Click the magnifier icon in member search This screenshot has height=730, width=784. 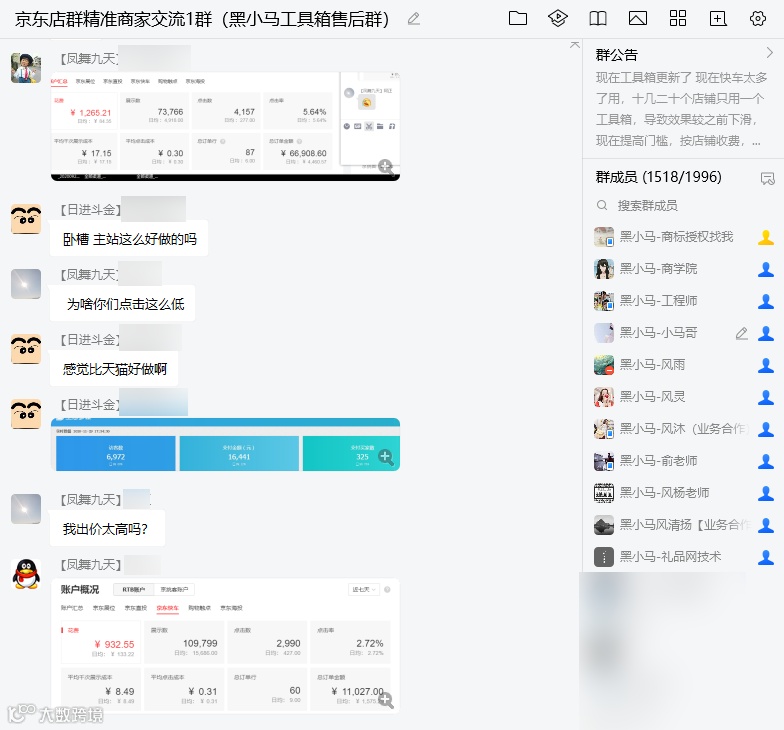[602, 206]
